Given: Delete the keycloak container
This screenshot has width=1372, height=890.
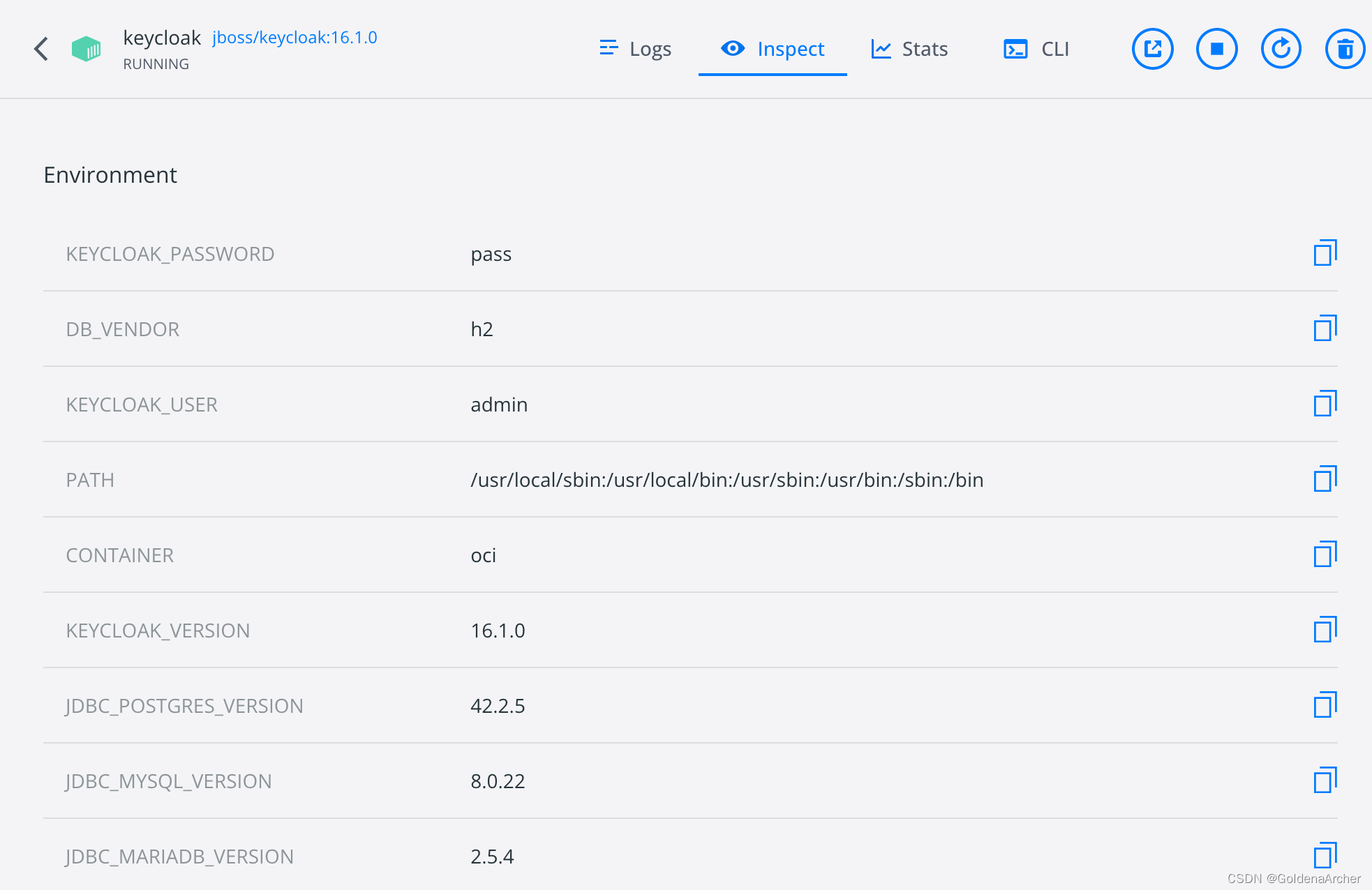Looking at the screenshot, I should [1345, 49].
